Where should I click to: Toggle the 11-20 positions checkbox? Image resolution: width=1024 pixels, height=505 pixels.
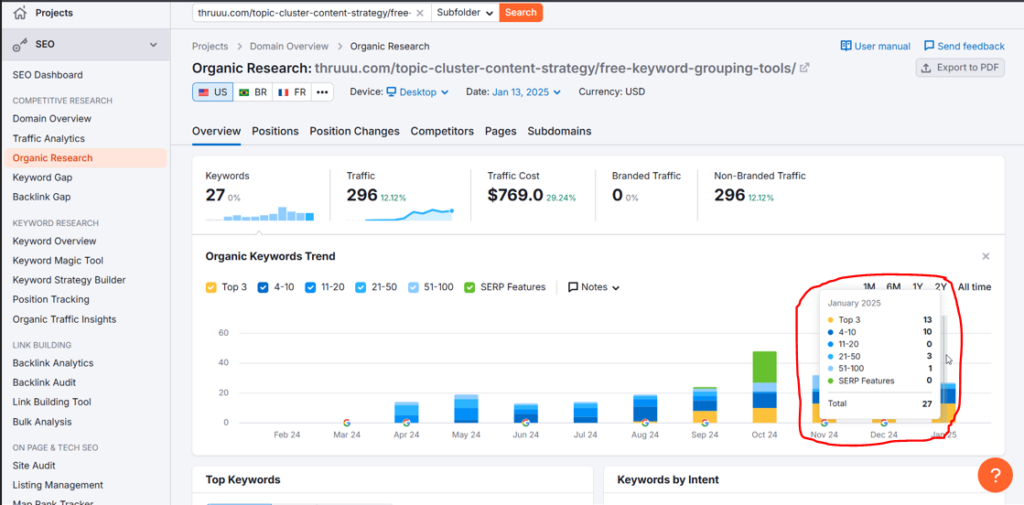point(311,287)
